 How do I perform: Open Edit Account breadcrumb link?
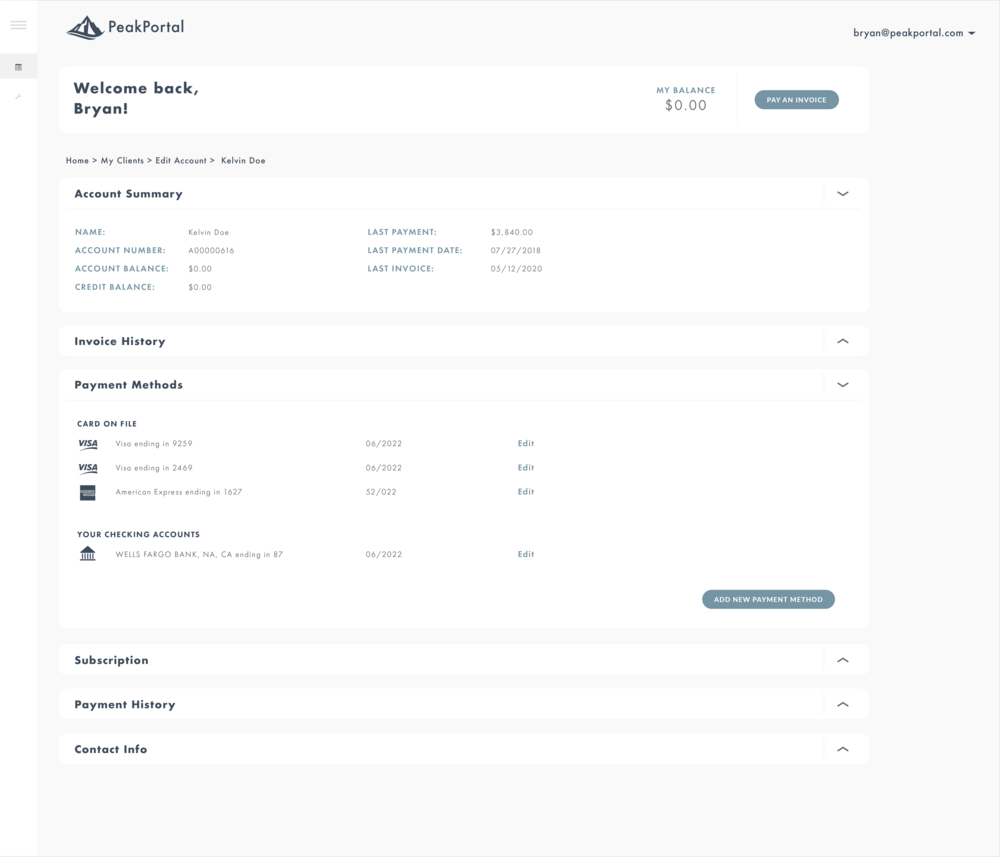point(181,161)
